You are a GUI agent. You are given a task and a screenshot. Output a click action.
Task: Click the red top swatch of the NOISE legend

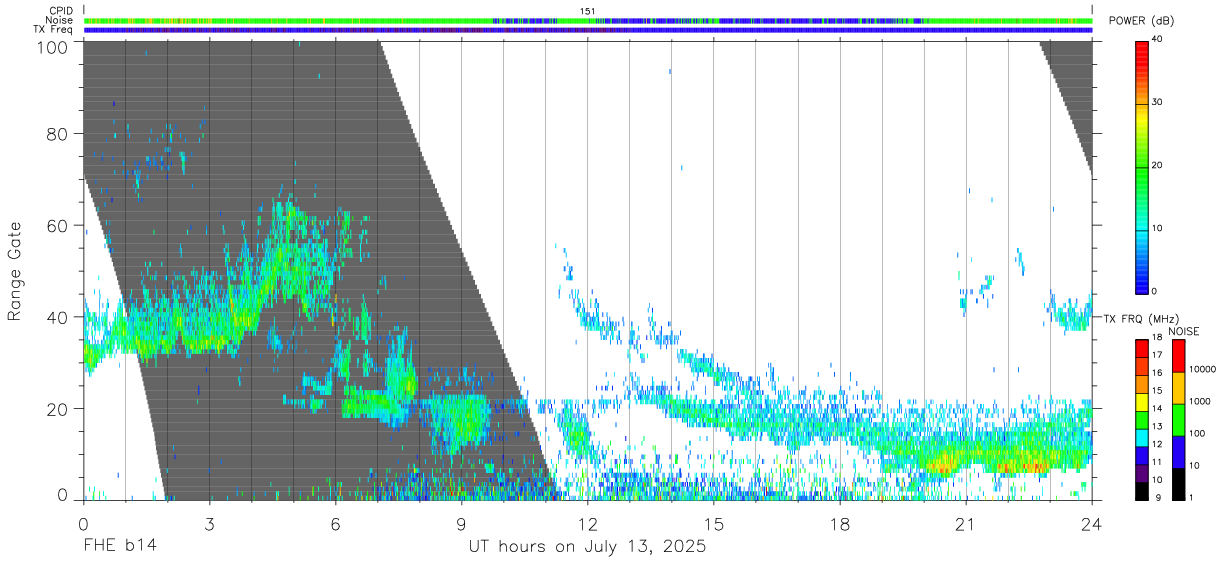click(1178, 355)
